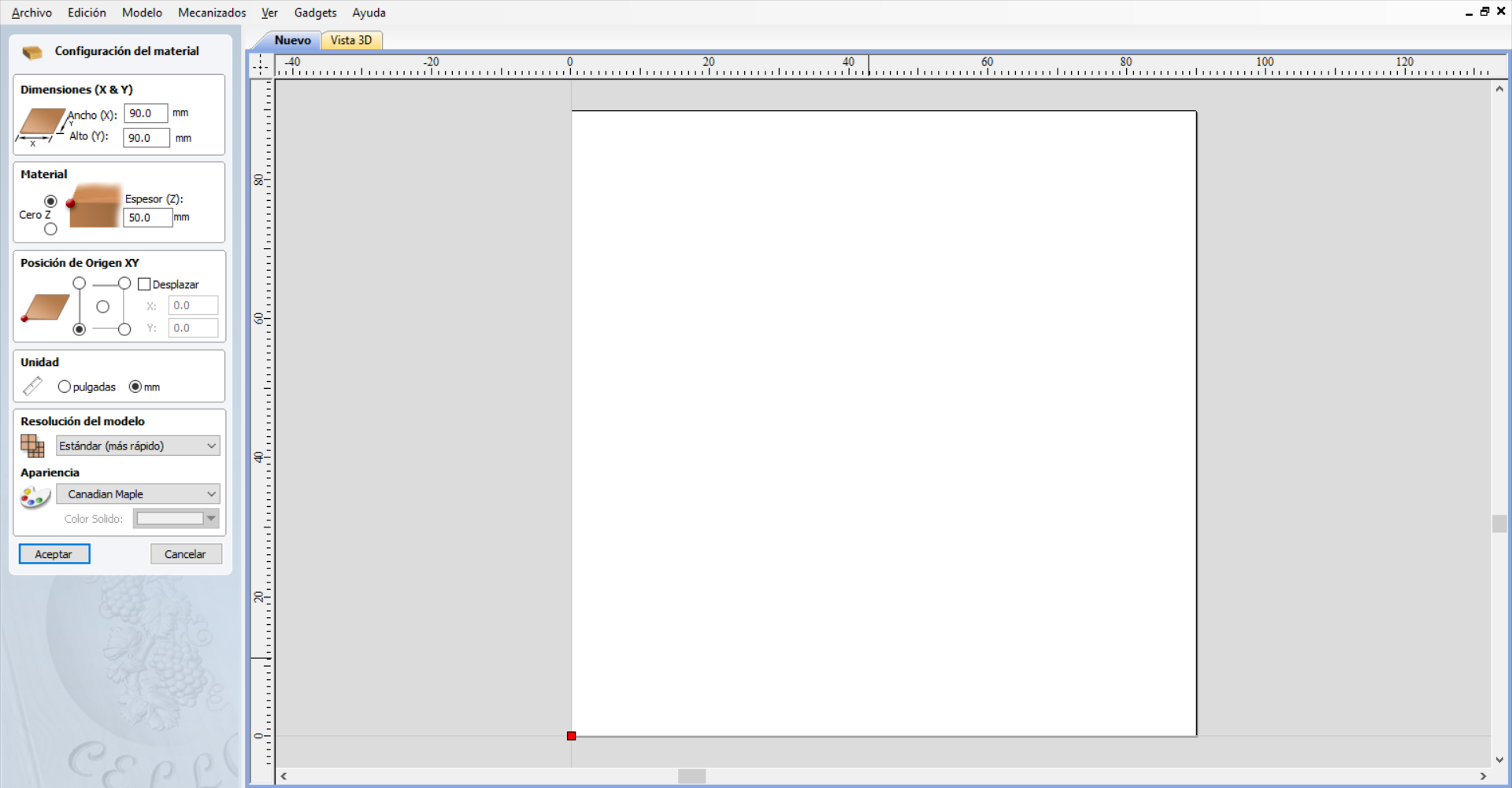Click the horizontal scrollbar thumb
Image resolution: width=1512 pixels, height=788 pixels.
pyautogui.click(x=691, y=776)
